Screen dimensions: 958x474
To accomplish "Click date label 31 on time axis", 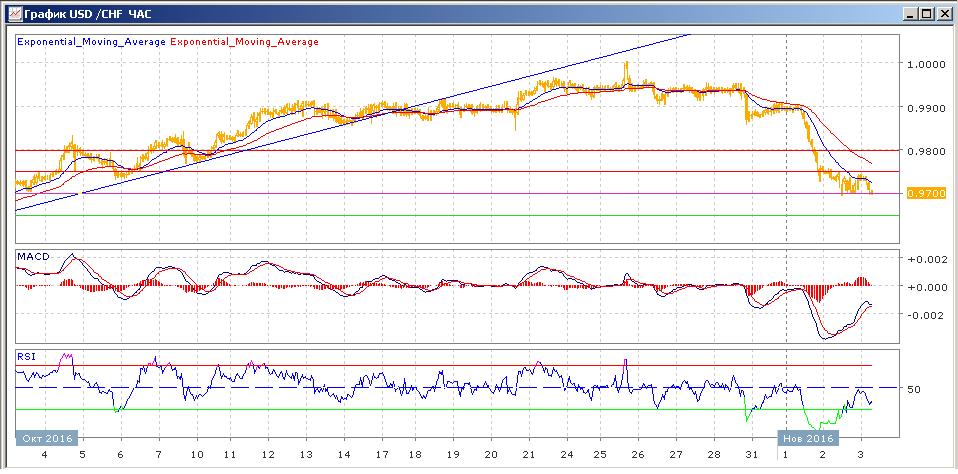I will (751, 455).
